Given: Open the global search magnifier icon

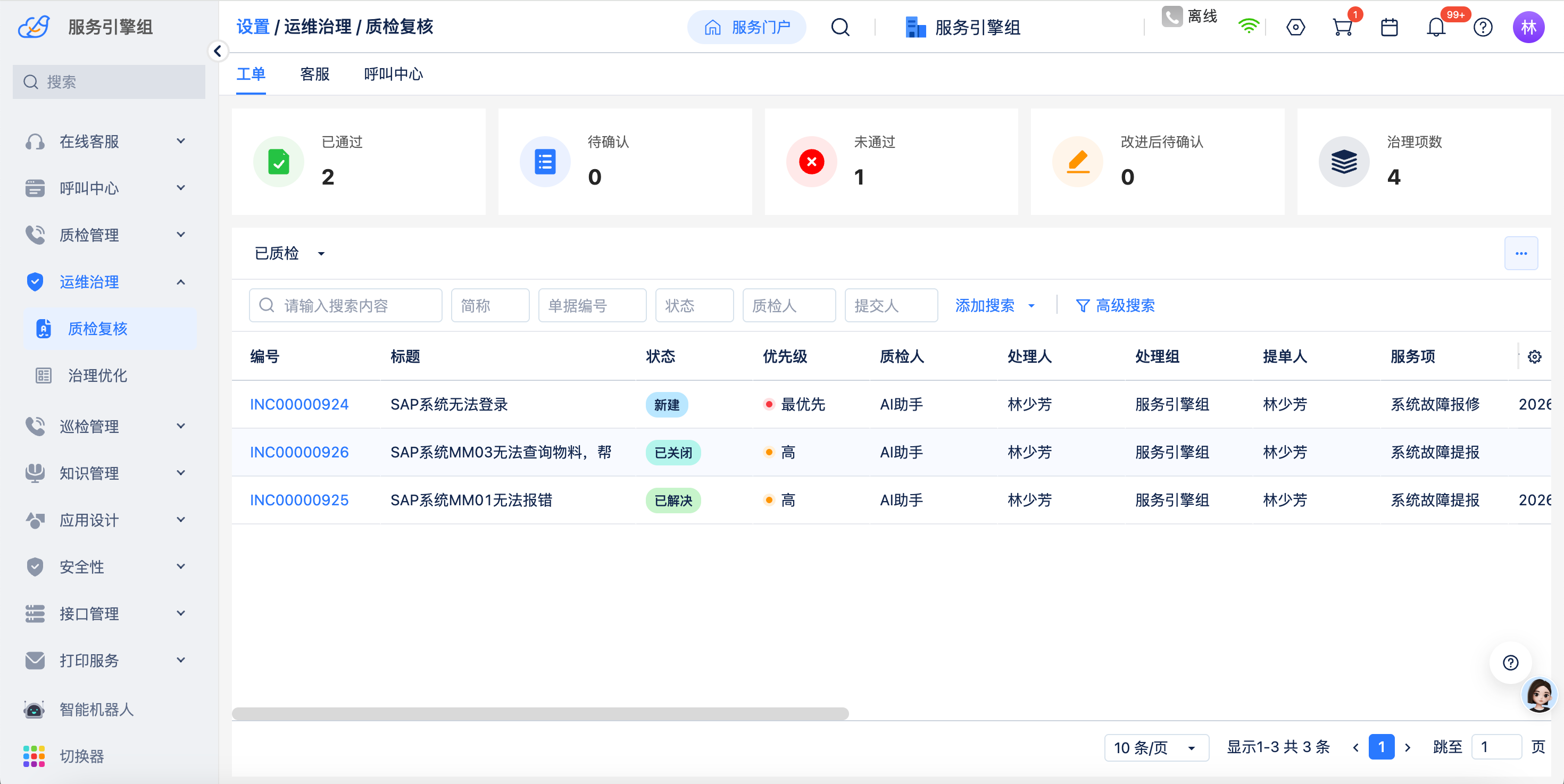Looking at the screenshot, I should click(841, 27).
